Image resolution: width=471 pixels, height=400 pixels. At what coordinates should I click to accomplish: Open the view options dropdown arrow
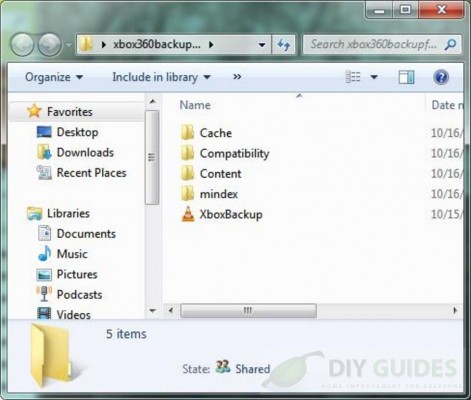point(374,77)
